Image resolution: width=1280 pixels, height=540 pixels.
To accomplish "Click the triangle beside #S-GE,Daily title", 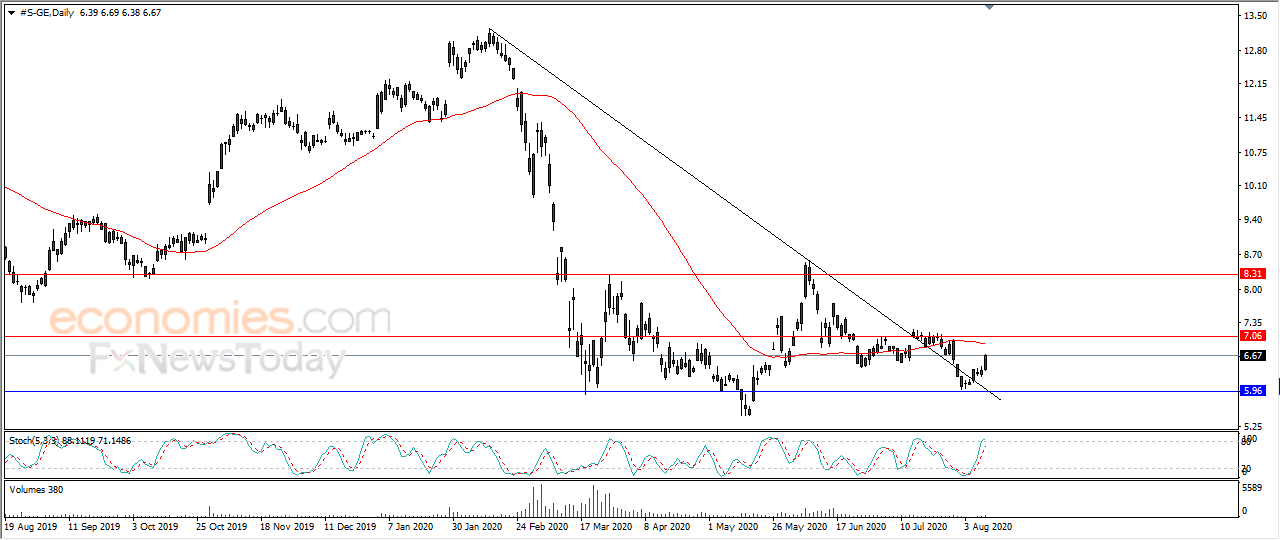I will coord(11,13).
